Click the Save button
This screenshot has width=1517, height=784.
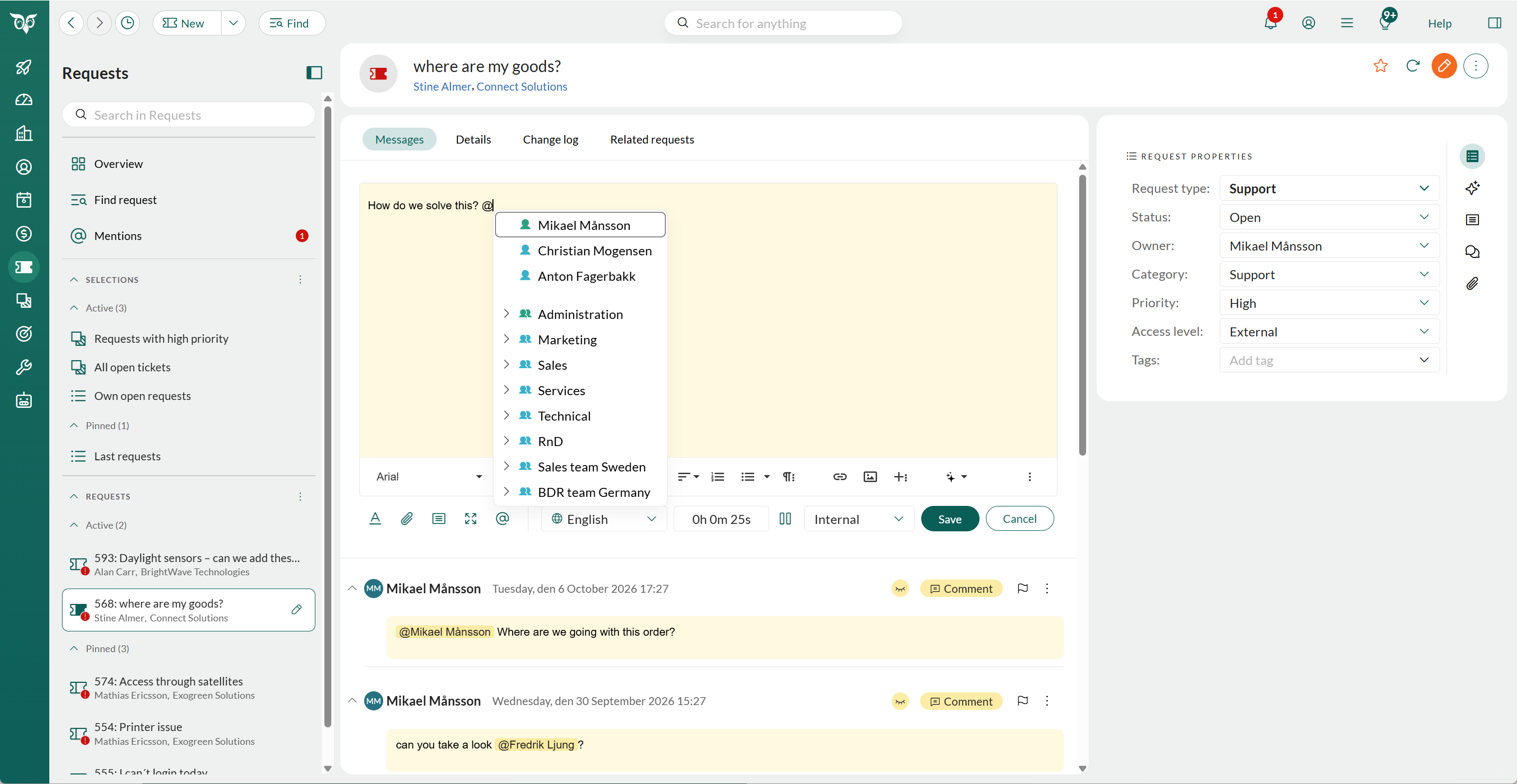point(949,519)
